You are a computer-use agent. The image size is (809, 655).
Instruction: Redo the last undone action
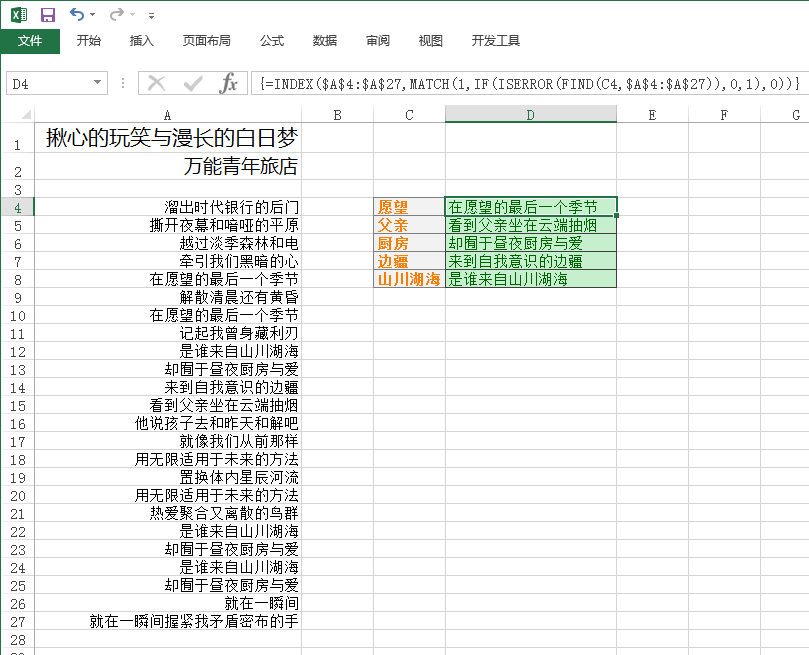pyautogui.click(x=117, y=14)
